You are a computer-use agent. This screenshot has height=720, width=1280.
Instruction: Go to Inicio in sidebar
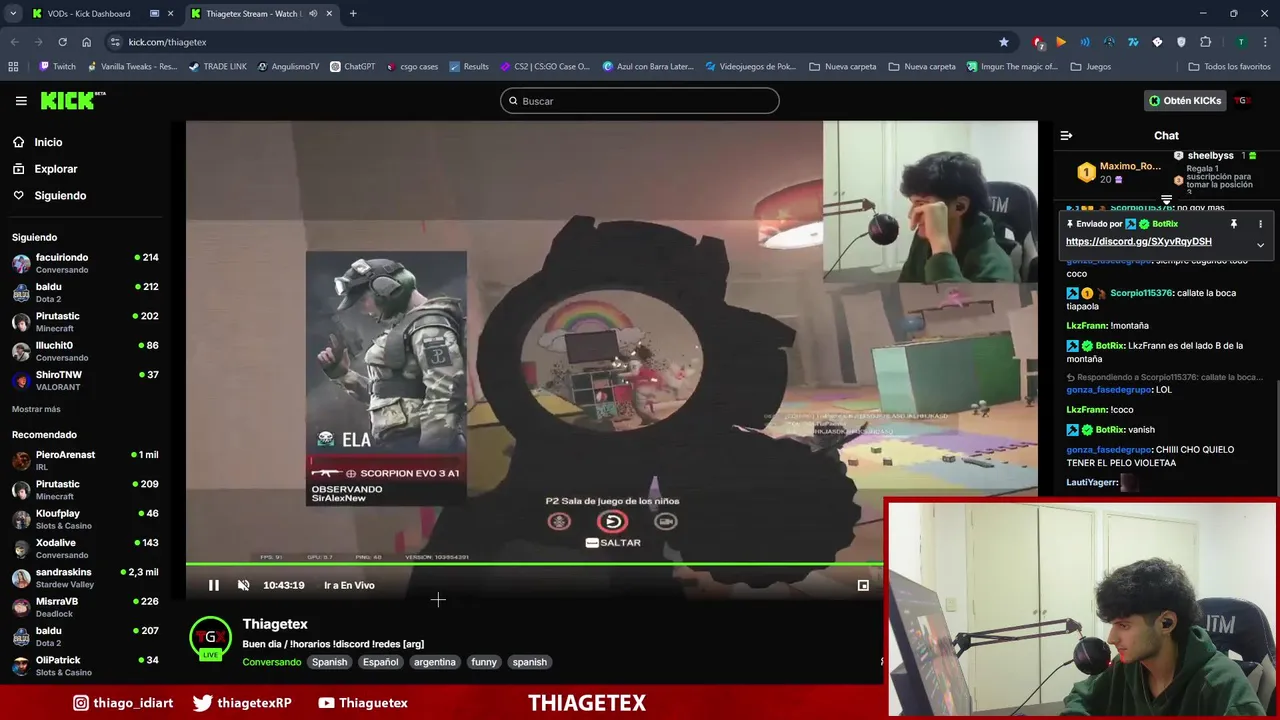[x=38, y=142]
